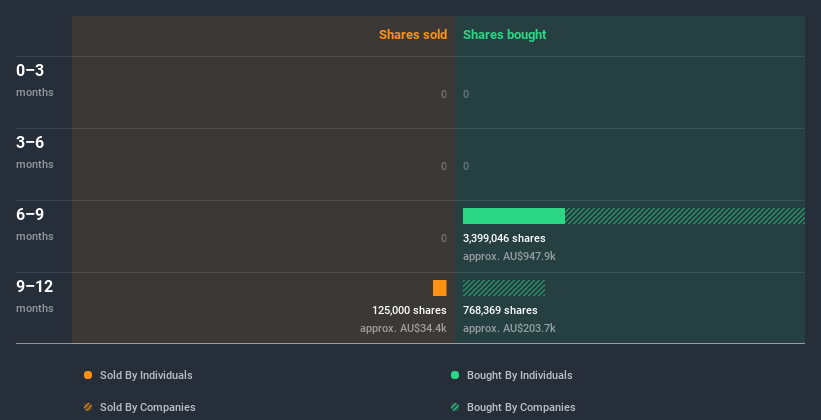
Task: Click the orange sold bar in 9–12 months row
Action: [x=440, y=288]
